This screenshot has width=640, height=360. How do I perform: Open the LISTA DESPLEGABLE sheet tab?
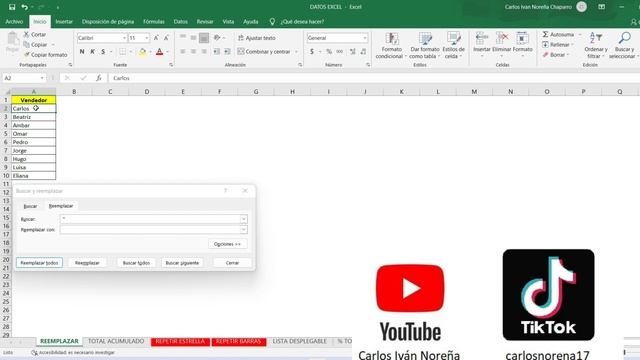pos(299,341)
